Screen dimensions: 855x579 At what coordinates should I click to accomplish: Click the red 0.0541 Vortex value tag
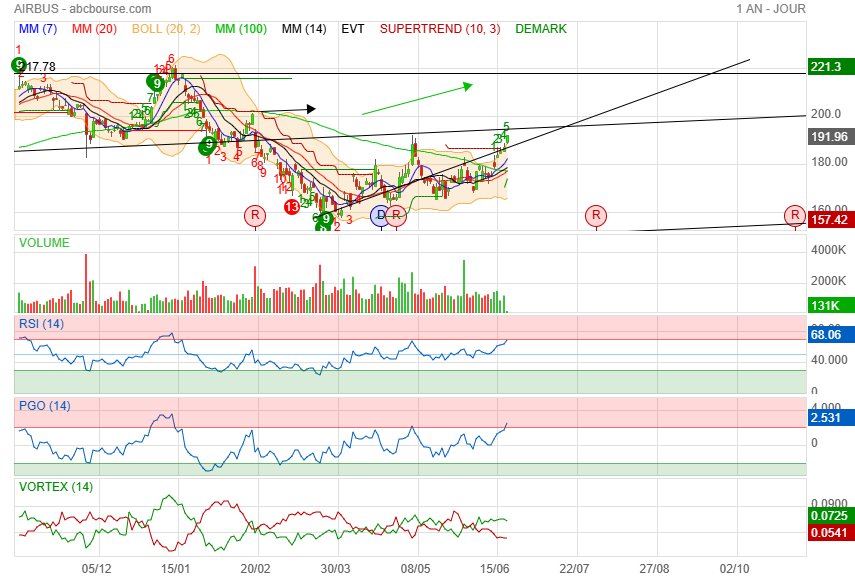[x=831, y=532]
